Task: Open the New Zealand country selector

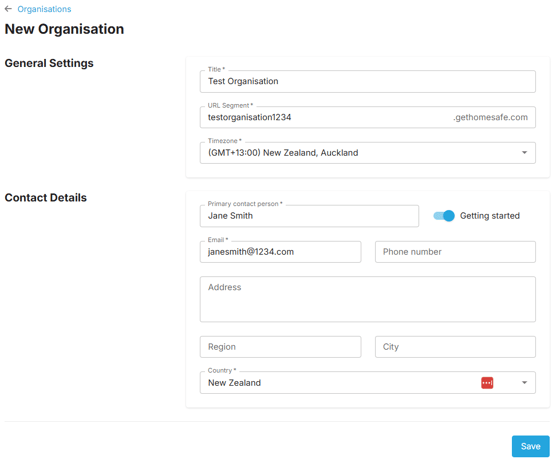Action: pyautogui.click(x=368, y=383)
